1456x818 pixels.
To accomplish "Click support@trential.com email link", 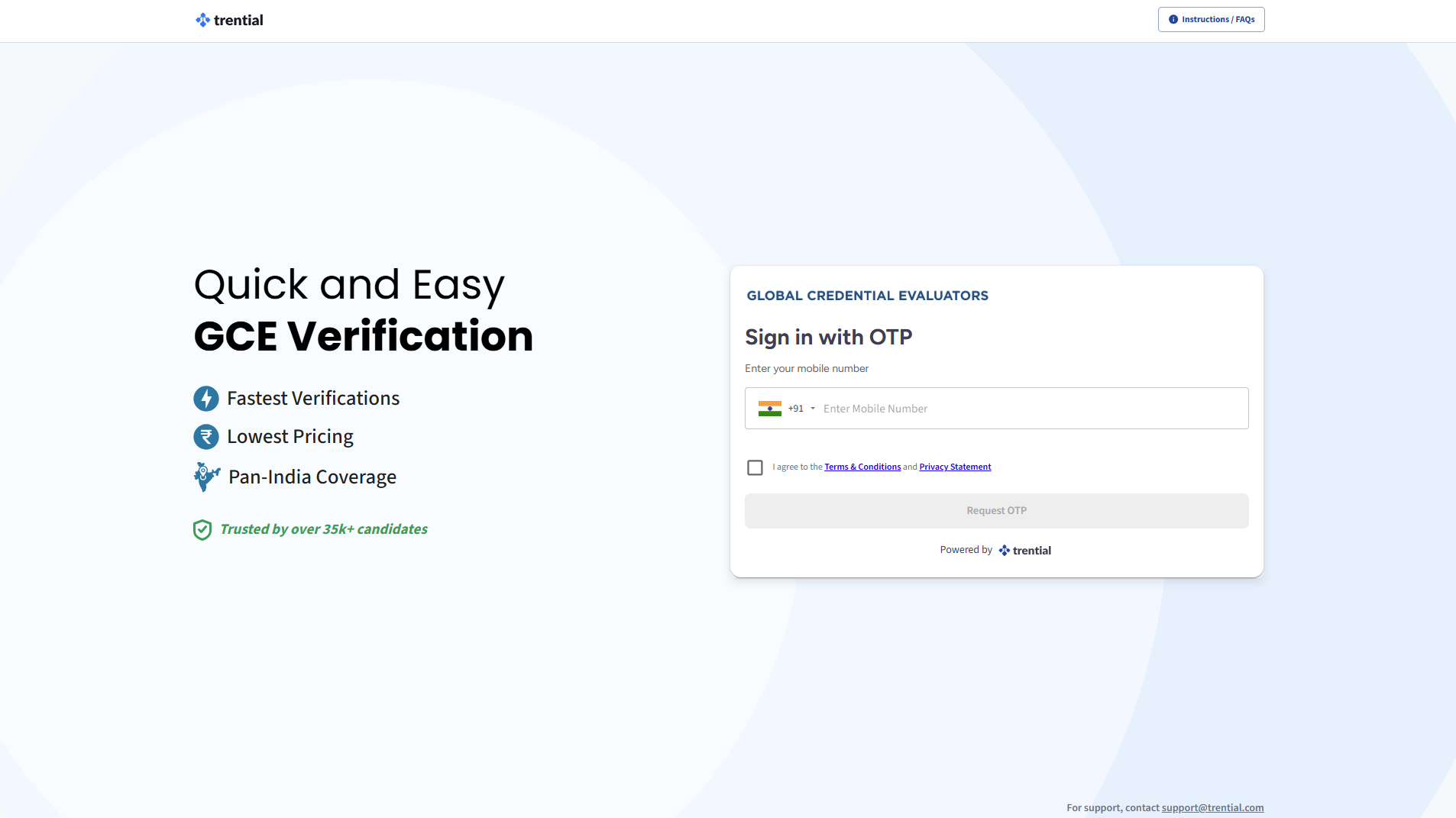I will click(x=1212, y=808).
